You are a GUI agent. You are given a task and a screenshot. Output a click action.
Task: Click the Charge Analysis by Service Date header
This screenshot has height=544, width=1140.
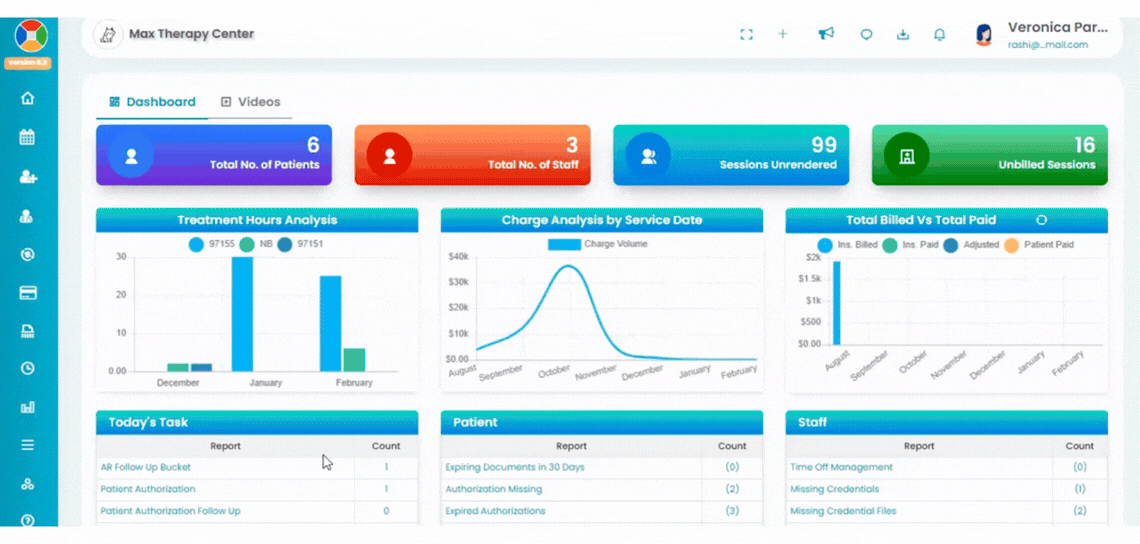point(601,220)
